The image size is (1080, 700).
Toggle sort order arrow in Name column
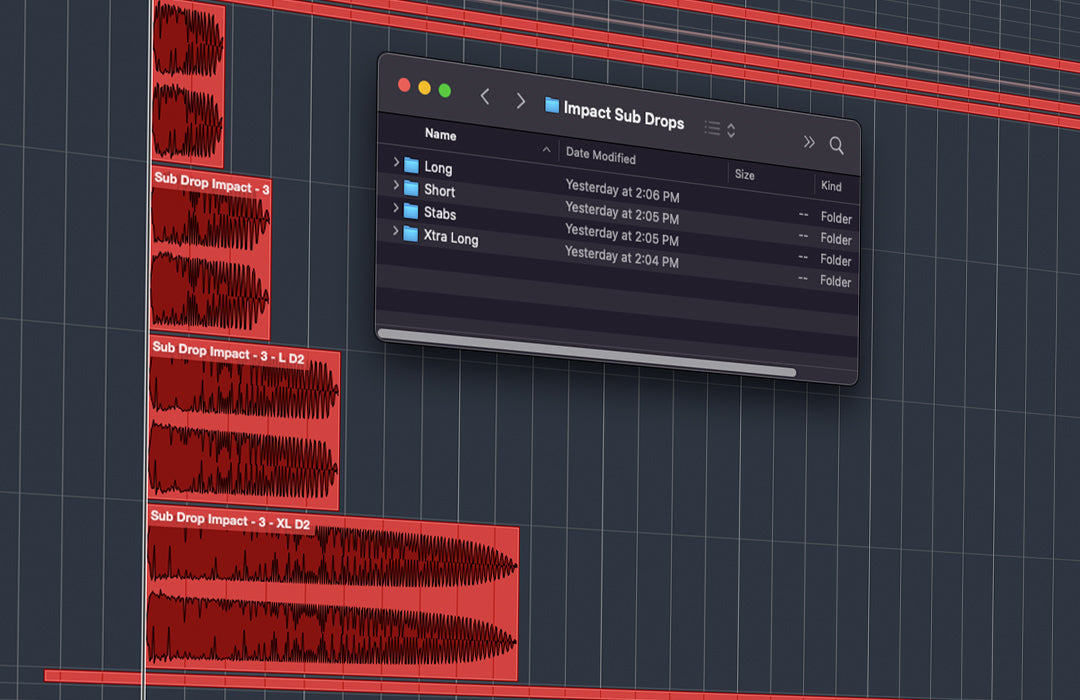546,150
